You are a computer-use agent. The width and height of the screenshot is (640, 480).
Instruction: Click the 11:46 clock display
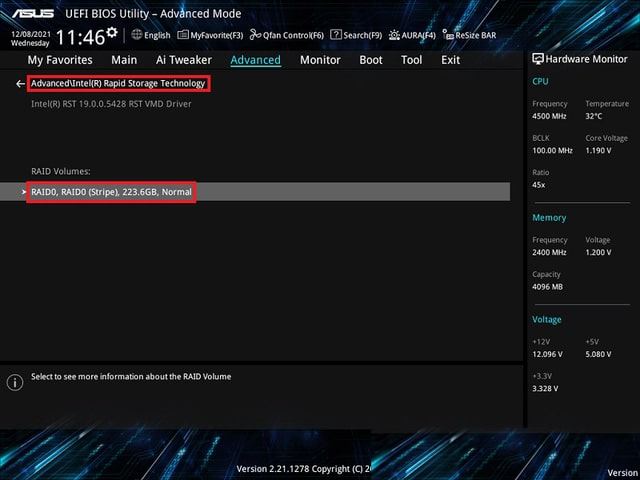tap(80, 38)
